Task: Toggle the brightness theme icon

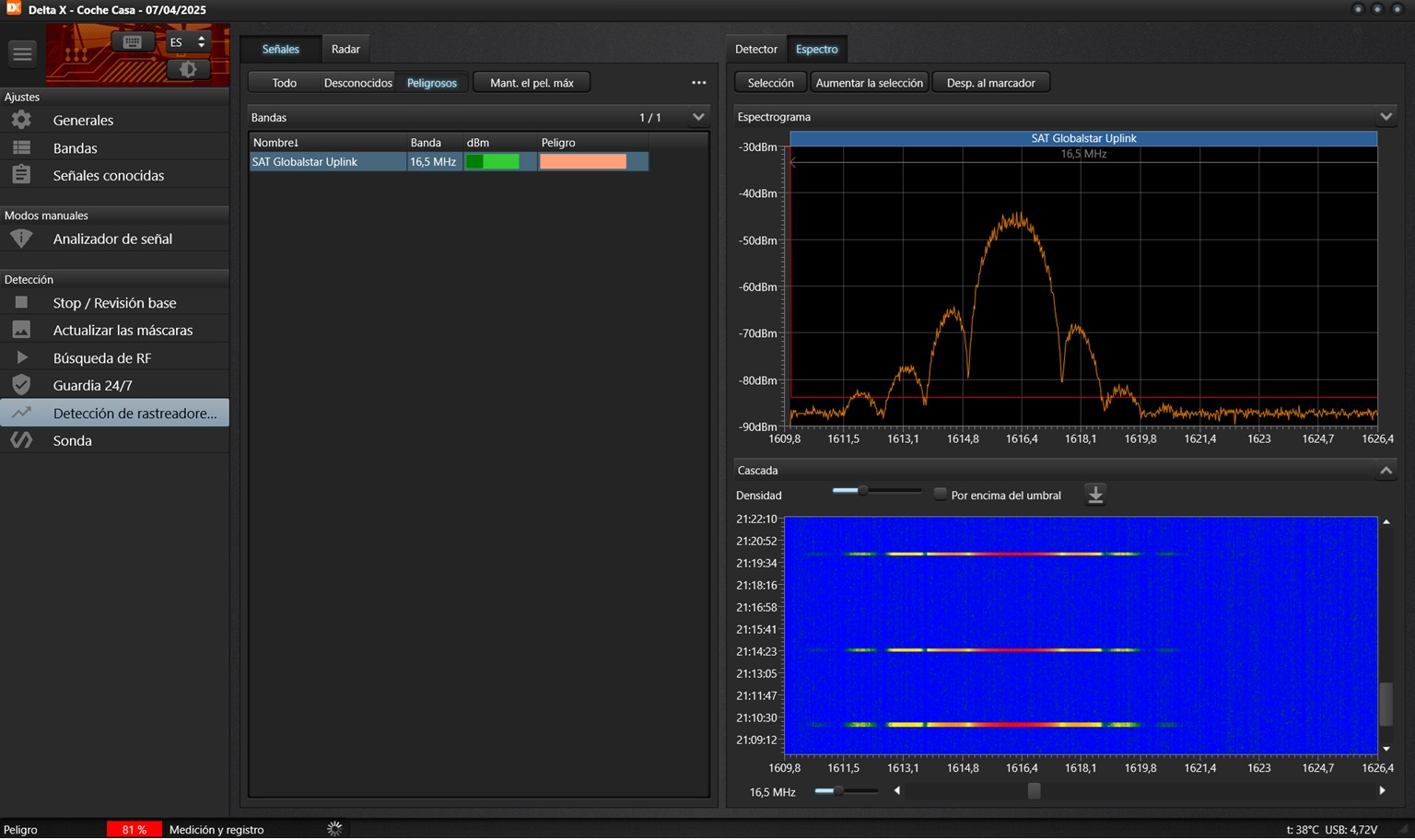Action: (188, 69)
